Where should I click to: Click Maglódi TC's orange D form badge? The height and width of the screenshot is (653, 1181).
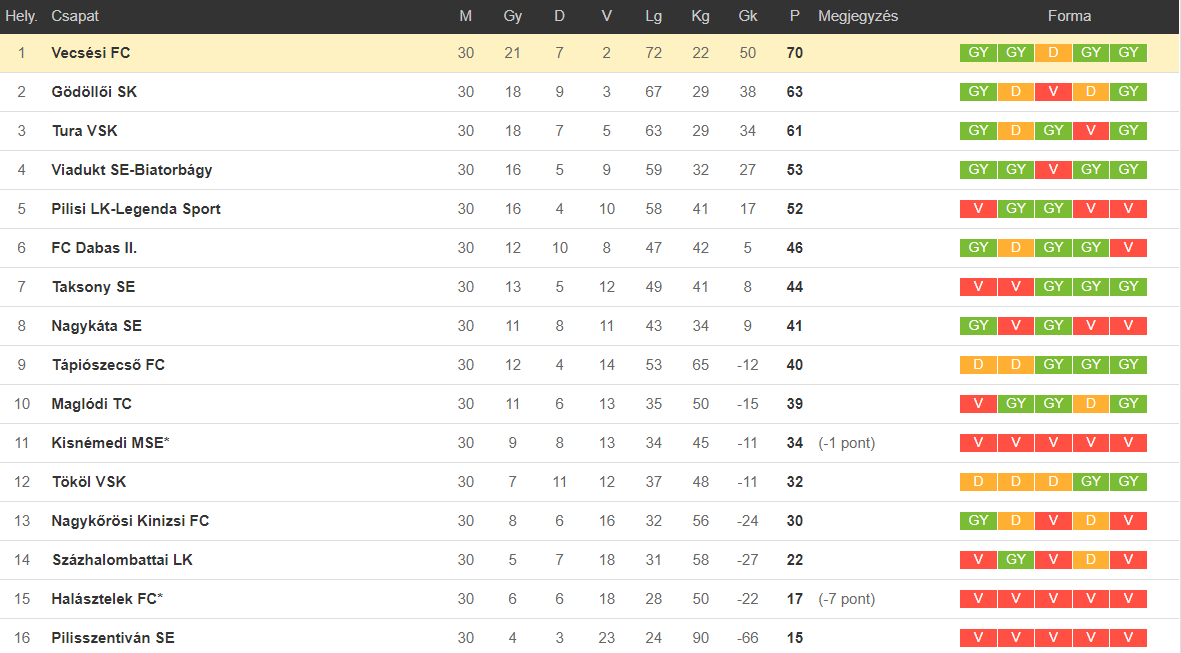(x=1091, y=404)
